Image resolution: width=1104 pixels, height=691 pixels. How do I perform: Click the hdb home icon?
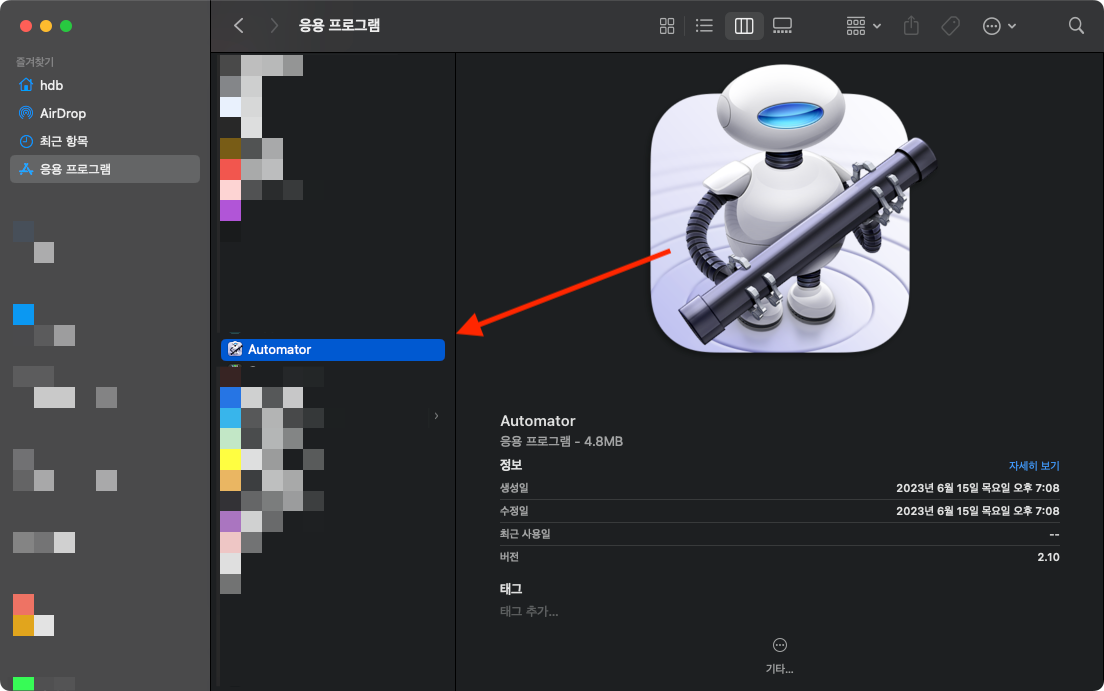coord(26,85)
